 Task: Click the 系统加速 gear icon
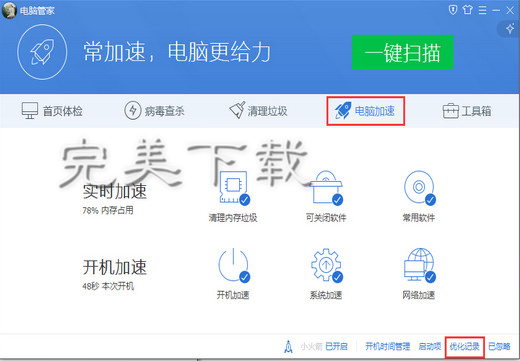click(x=326, y=265)
